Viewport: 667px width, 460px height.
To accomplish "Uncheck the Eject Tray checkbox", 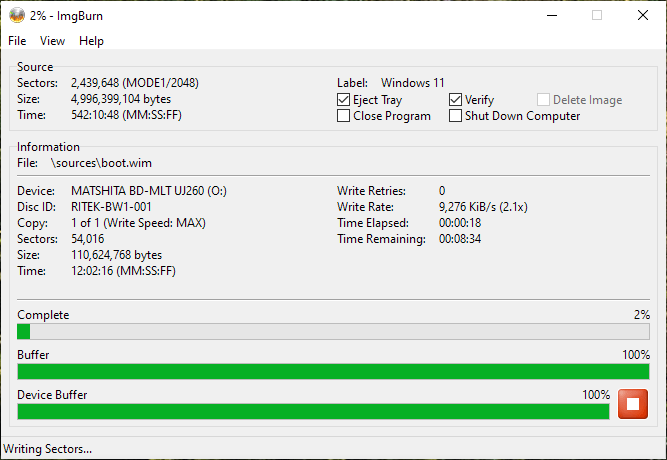I will [344, 100].
